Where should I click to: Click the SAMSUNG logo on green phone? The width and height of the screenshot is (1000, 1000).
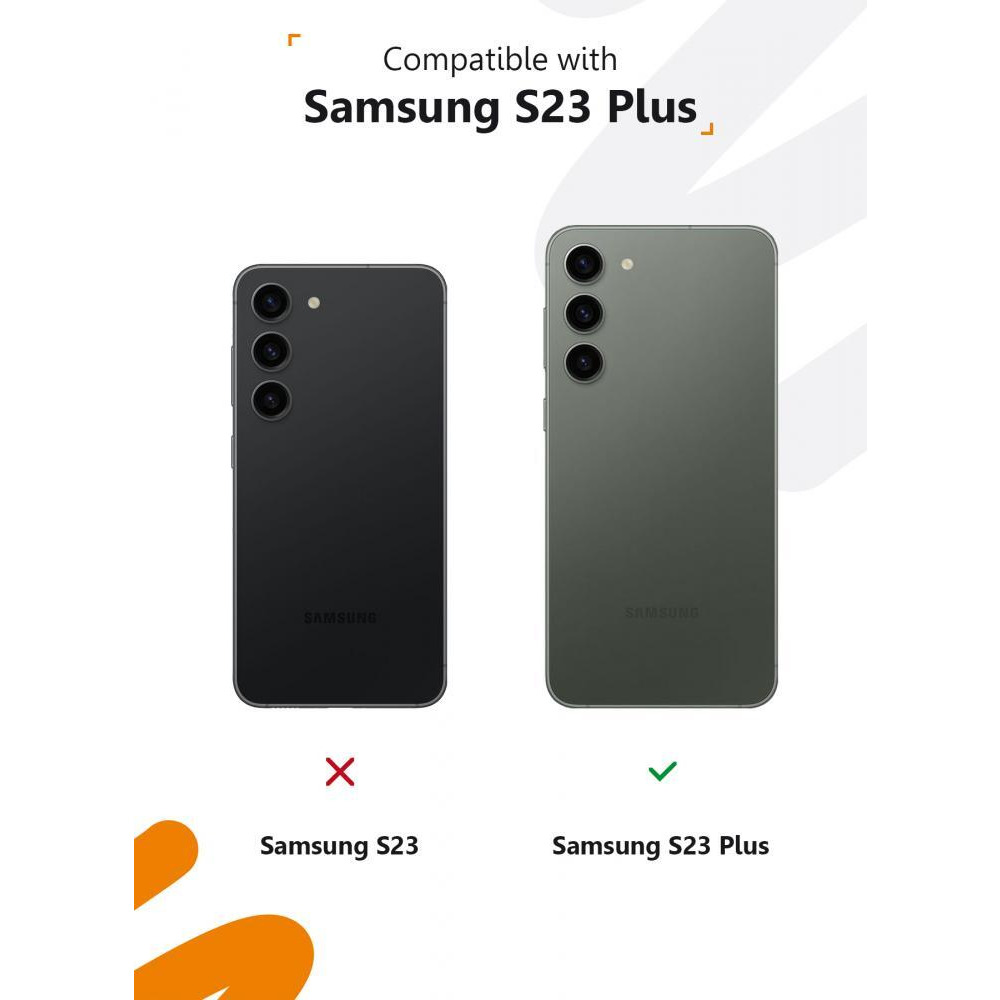tap(662, 613)
